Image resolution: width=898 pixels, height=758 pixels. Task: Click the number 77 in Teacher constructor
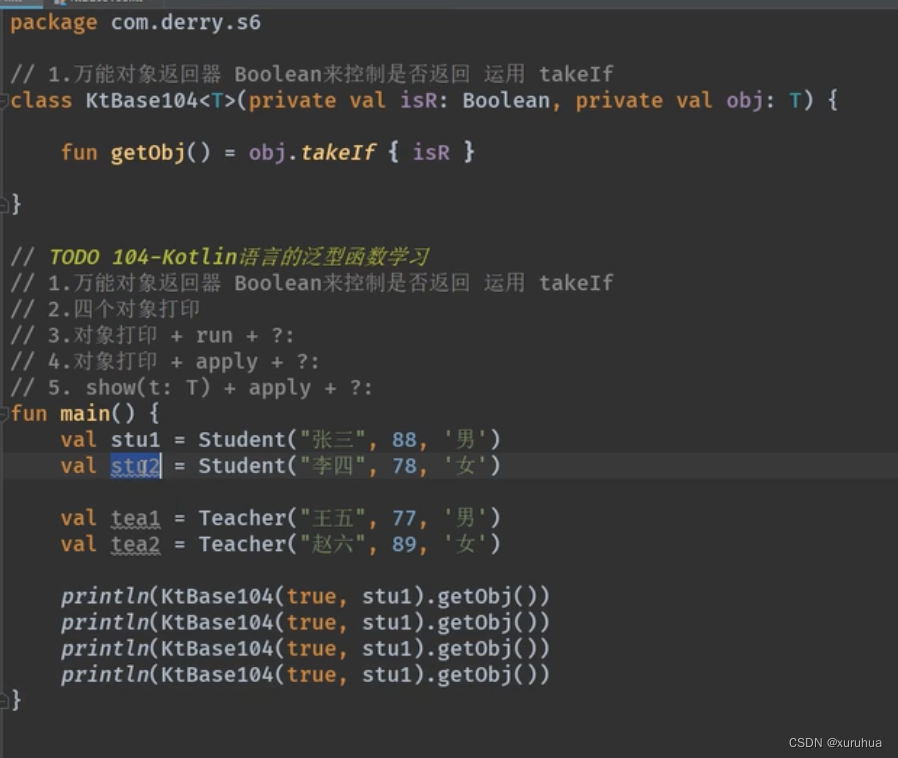404,518
